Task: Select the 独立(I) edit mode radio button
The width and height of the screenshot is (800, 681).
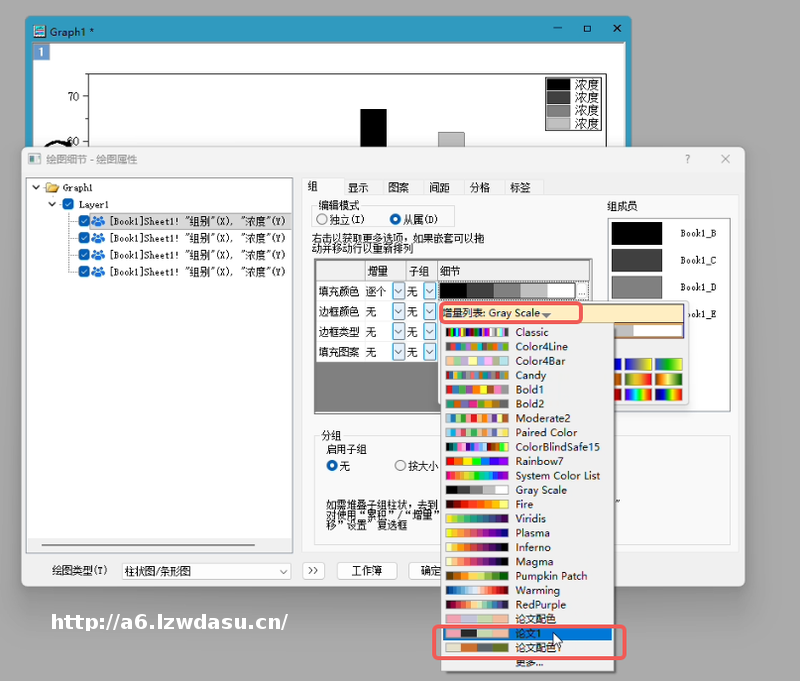Action: pos(322,219)
